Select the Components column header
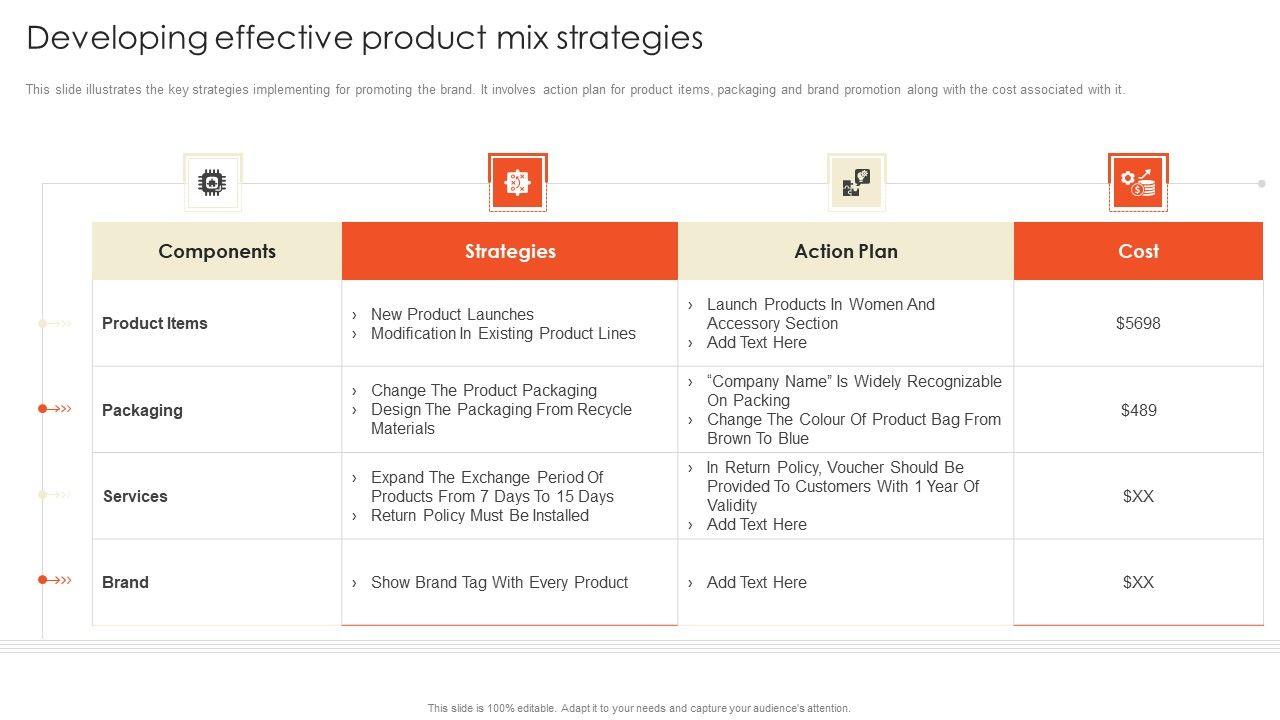The width and height of the screenshot is (1280, 720). (217, 251)
